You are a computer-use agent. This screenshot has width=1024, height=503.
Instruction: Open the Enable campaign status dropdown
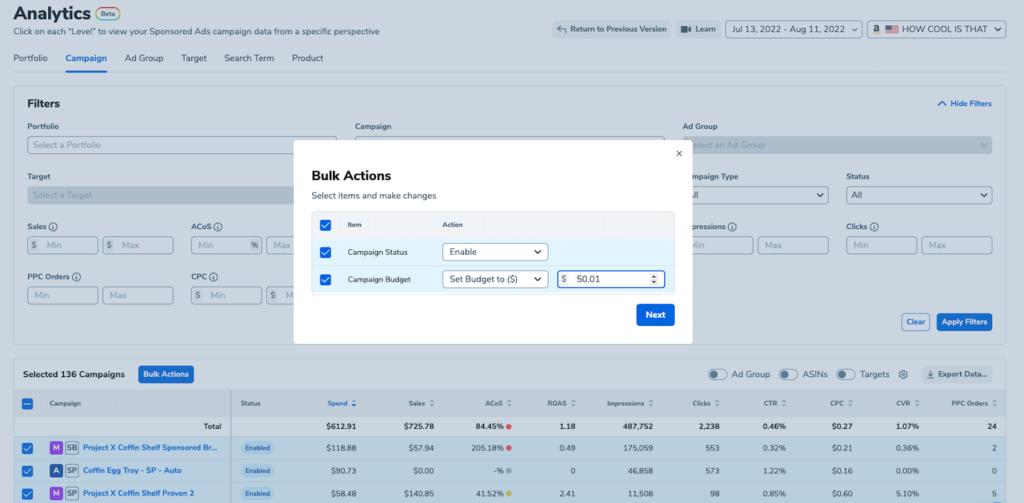[x=495, y=252]
